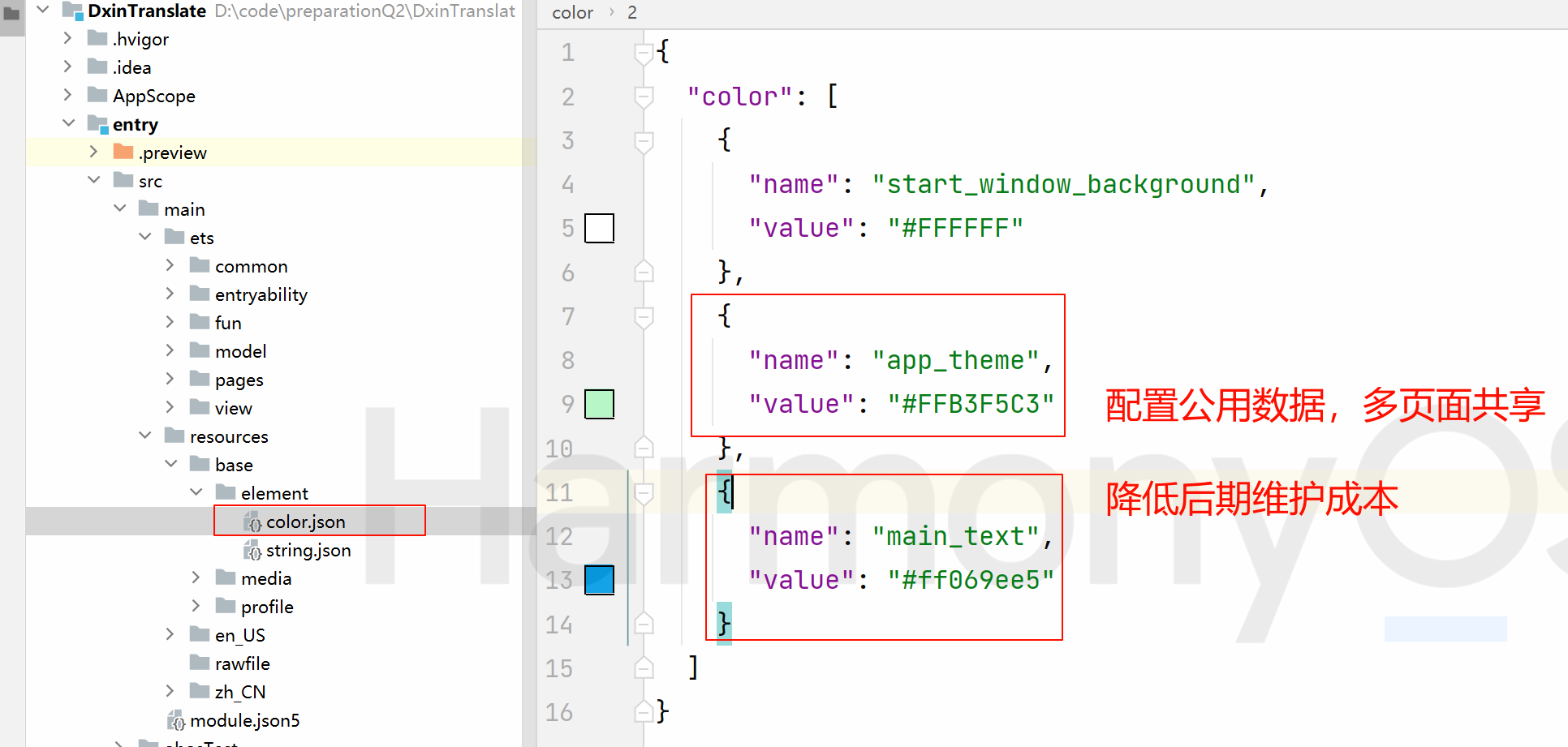Image resolution: width=1568 pixels, height=747 pixels.
Task: Click the .idea folder icon
Action: click(97, 67)
